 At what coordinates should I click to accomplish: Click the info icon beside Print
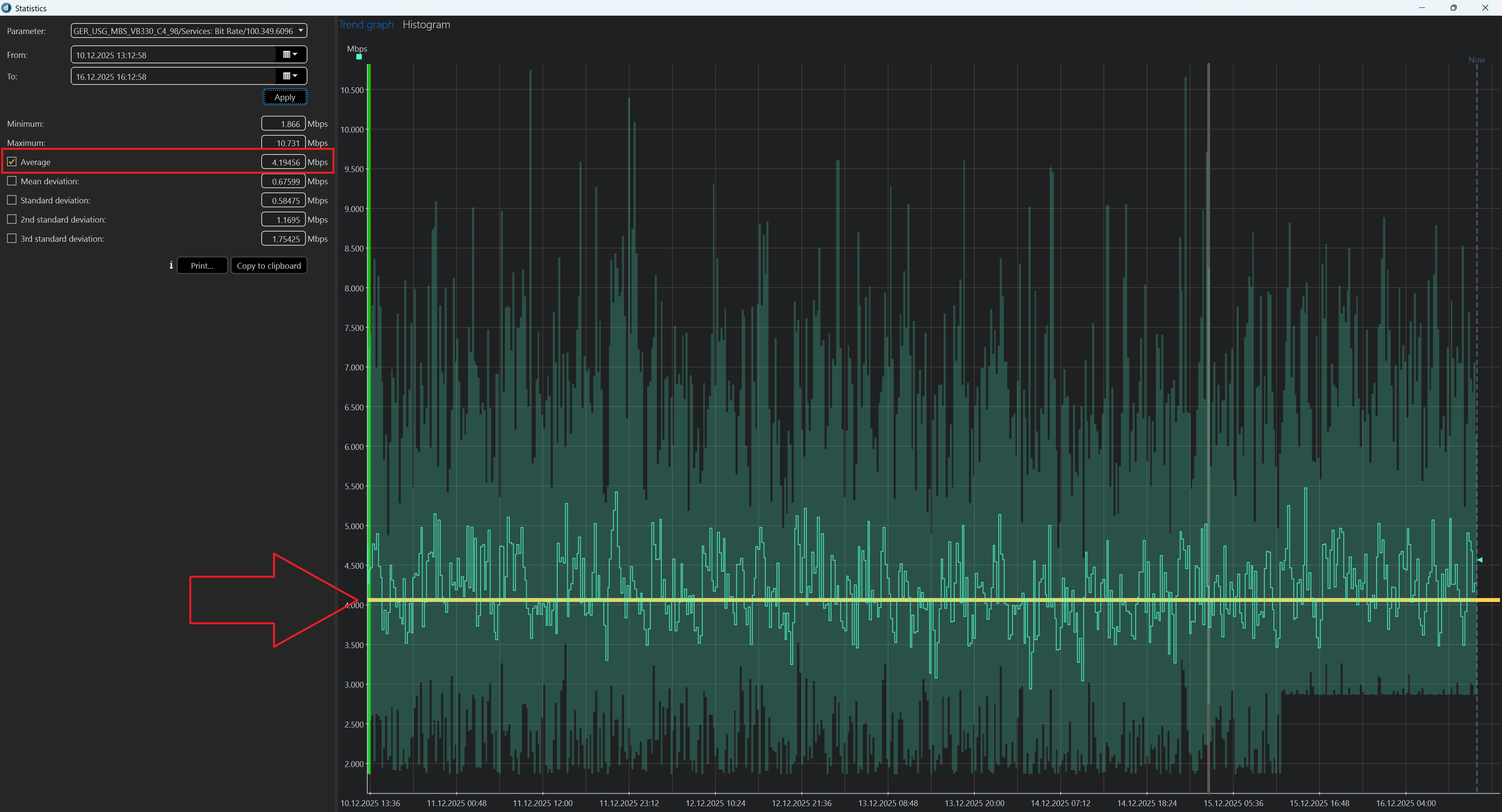171,265
